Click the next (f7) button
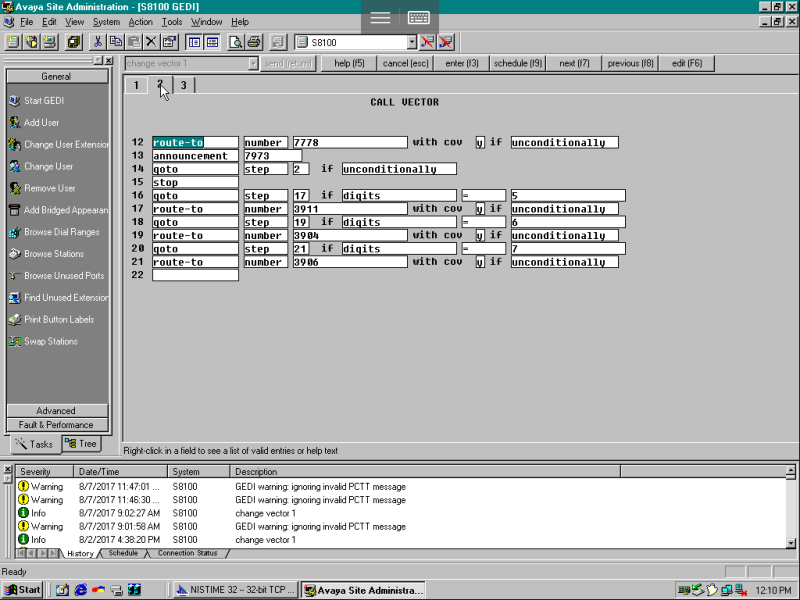The height and width of the screenshot is (600, 800). click(x=574, y=63)
